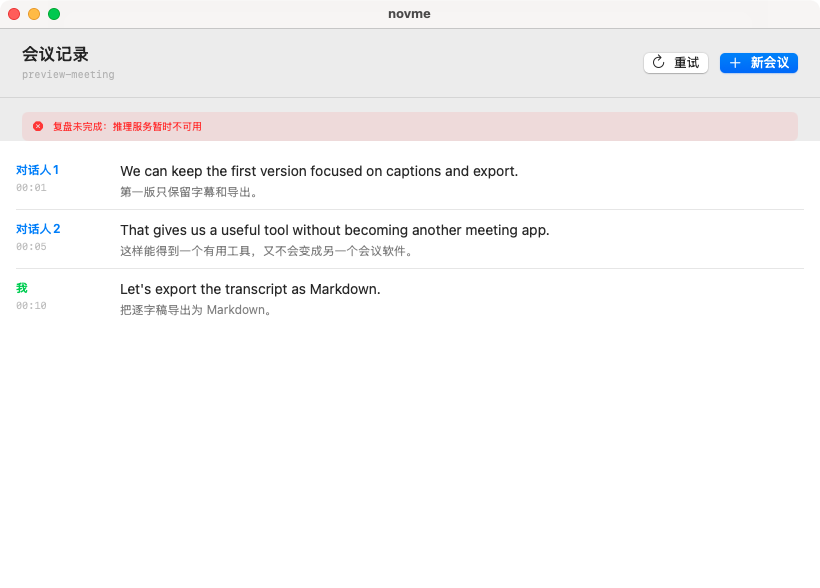Image resolution: width=820 pixels, height=588 pixels.
Task: Select speaker label 对话人 2
Action: click(x=38, y=229)
